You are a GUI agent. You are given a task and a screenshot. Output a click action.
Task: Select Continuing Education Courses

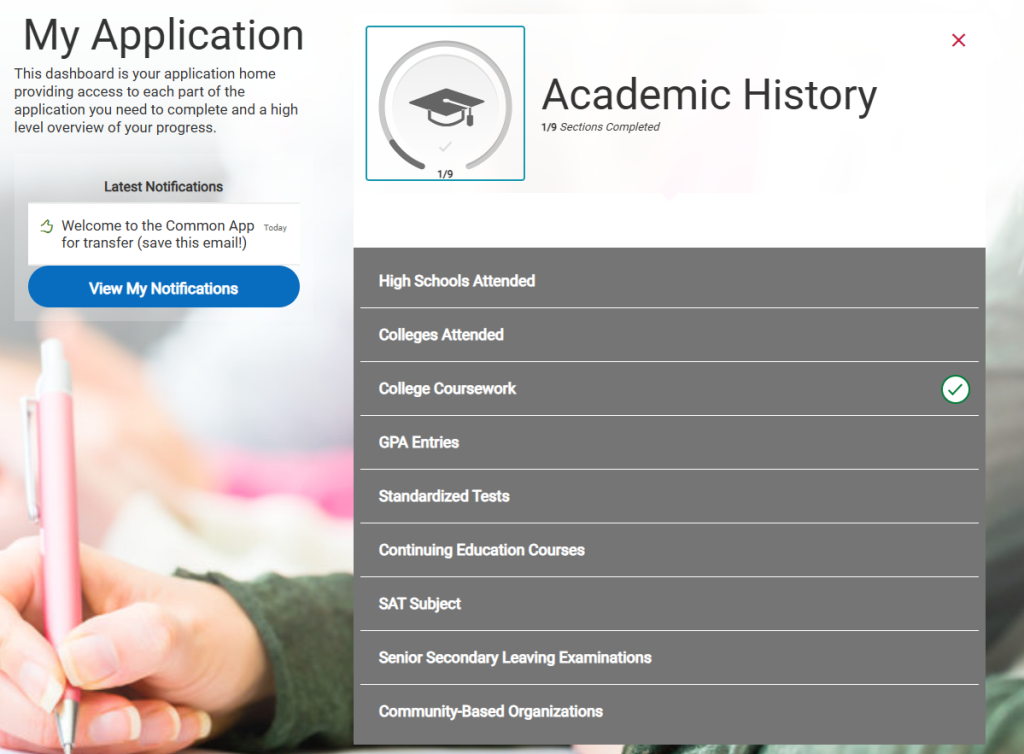[481, 551]
